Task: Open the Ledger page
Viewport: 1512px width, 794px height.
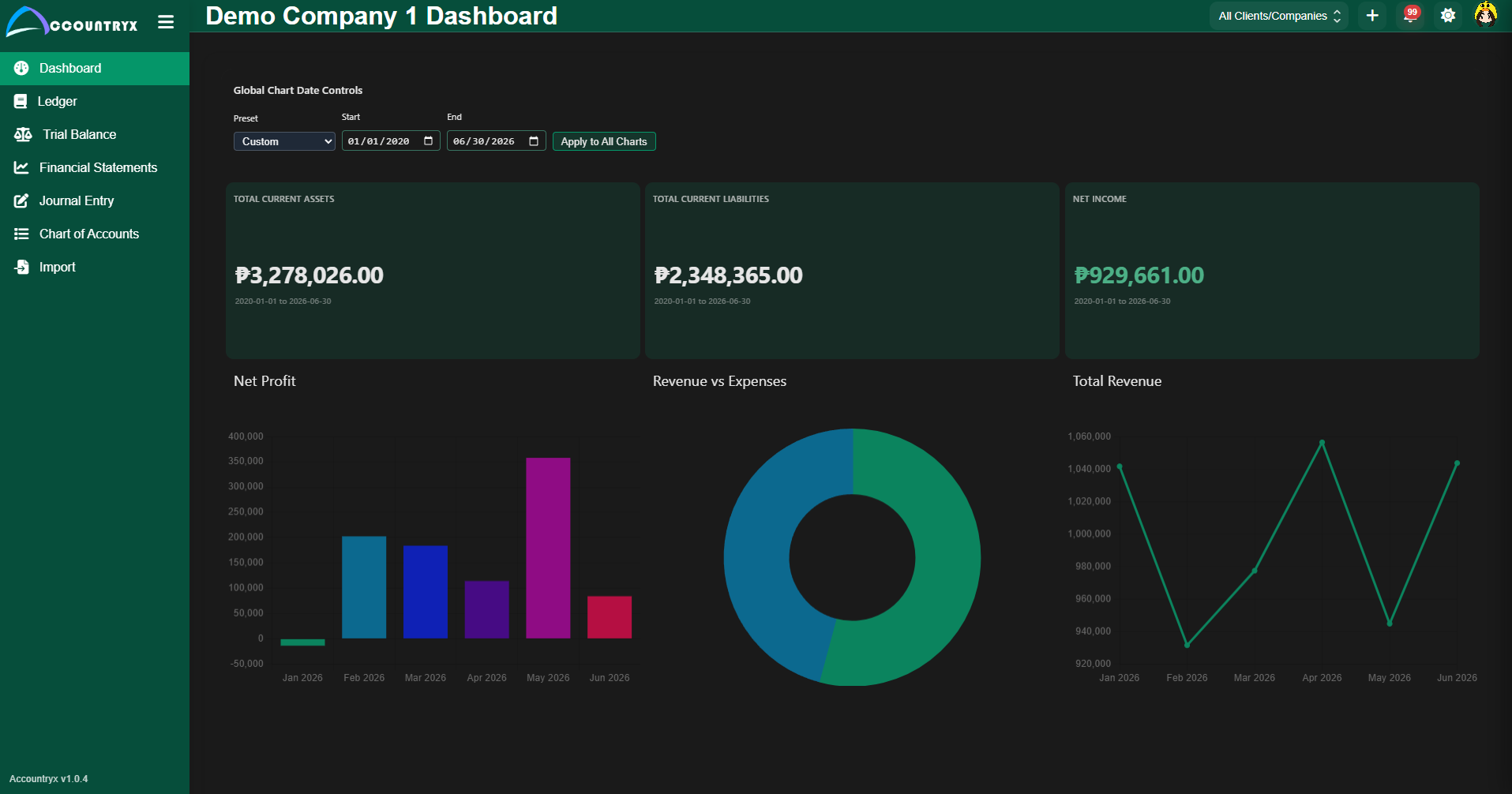Action: point(95,102)
